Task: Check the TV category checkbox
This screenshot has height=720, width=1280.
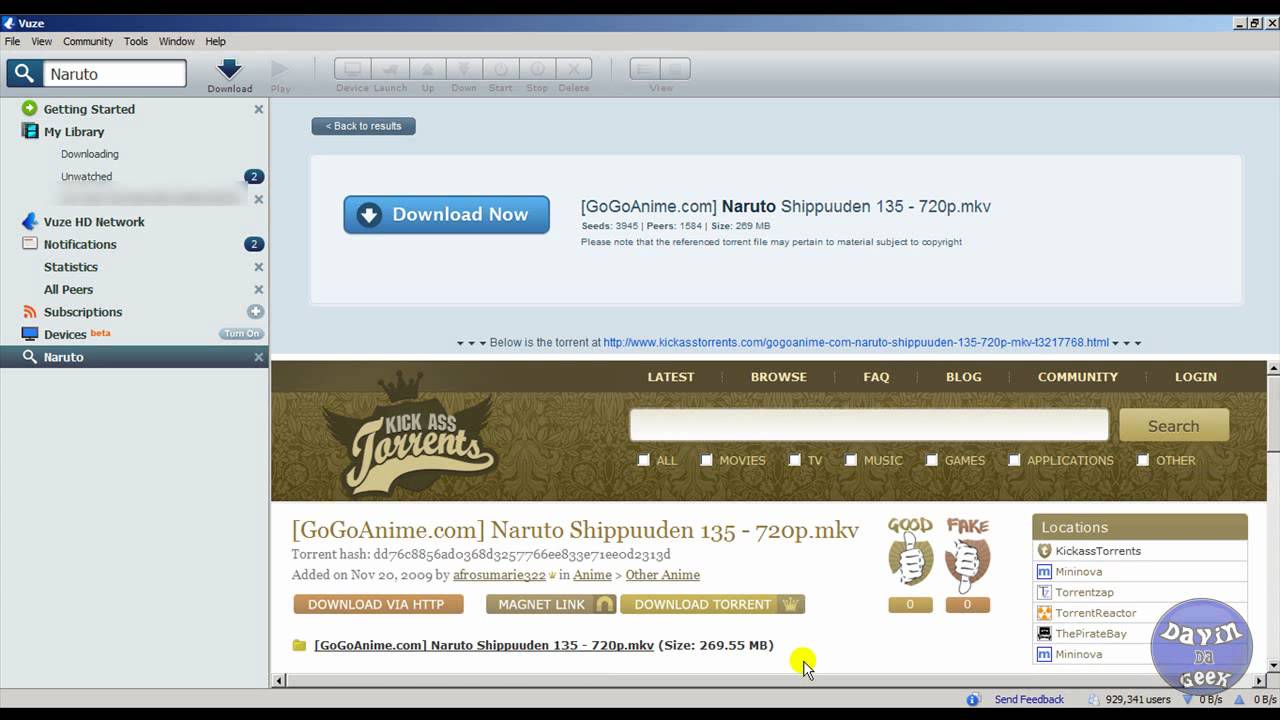Action: point(794,460)
